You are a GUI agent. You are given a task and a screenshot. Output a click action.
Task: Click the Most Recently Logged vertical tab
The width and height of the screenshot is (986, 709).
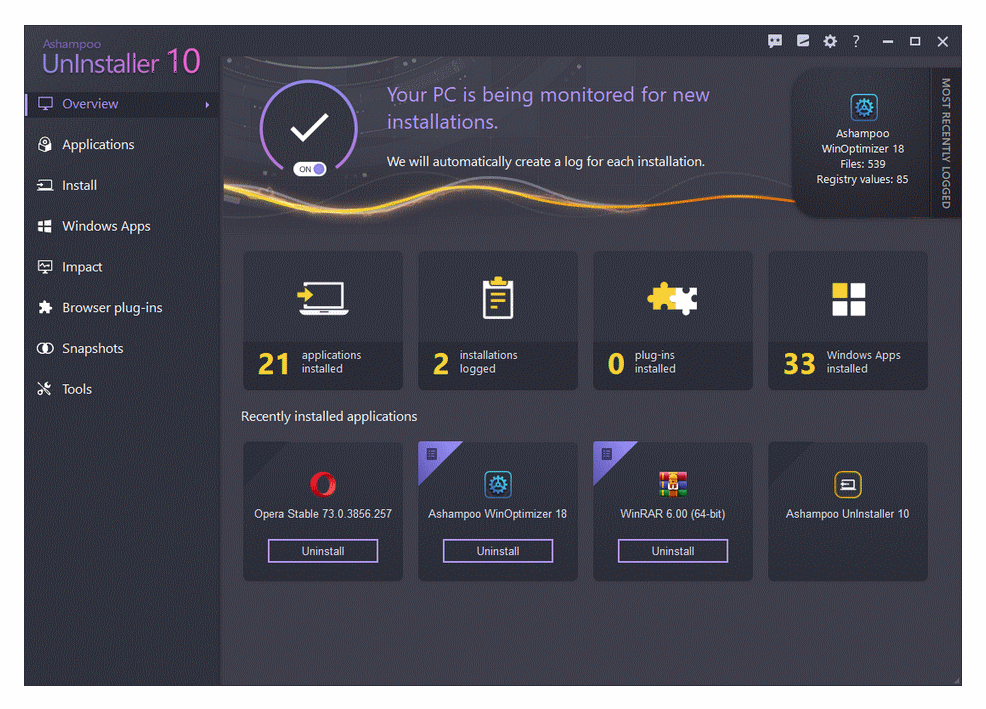(x=946, y=143)
